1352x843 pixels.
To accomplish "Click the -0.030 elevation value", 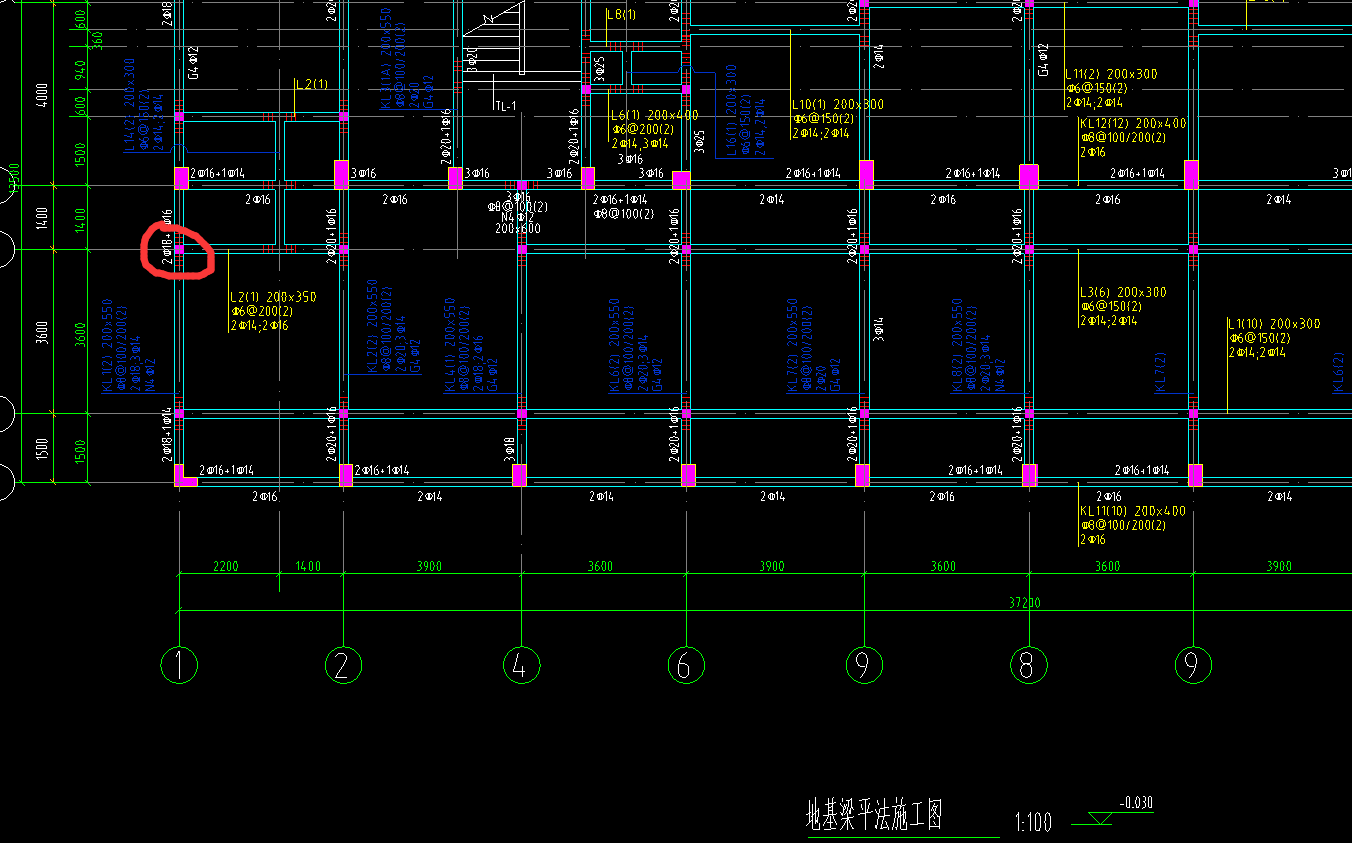I will click(1135, 803).
